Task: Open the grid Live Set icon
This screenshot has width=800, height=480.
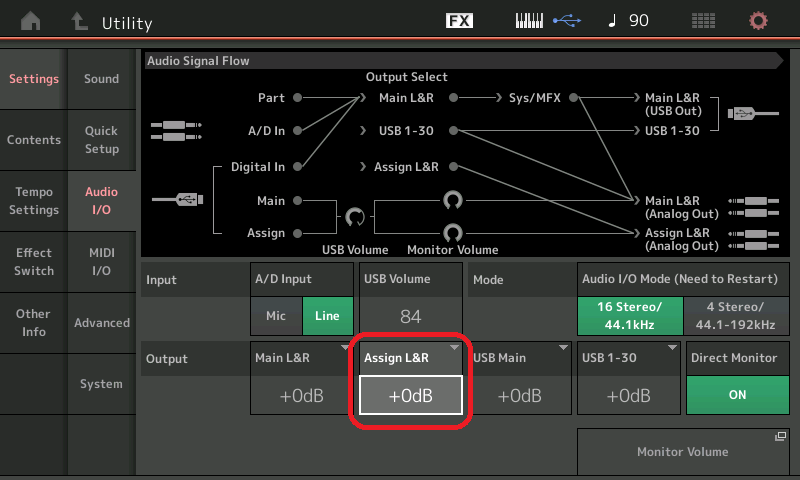Action: coord(703,21)
